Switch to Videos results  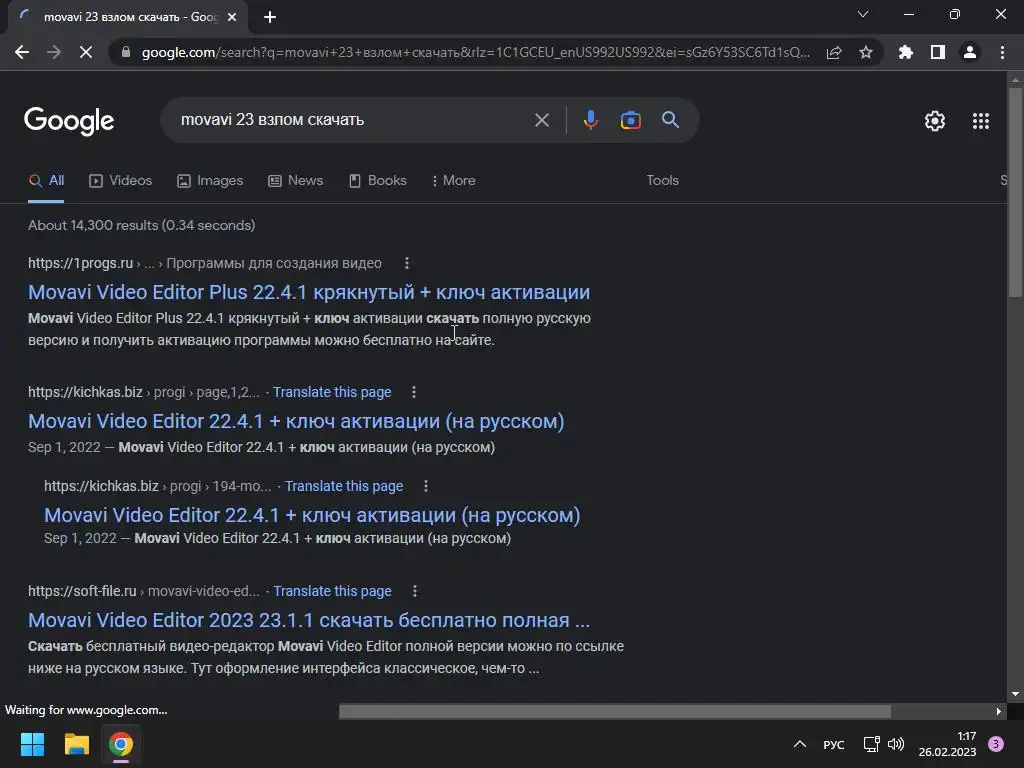pyautogui.click(x=121, y=181)
